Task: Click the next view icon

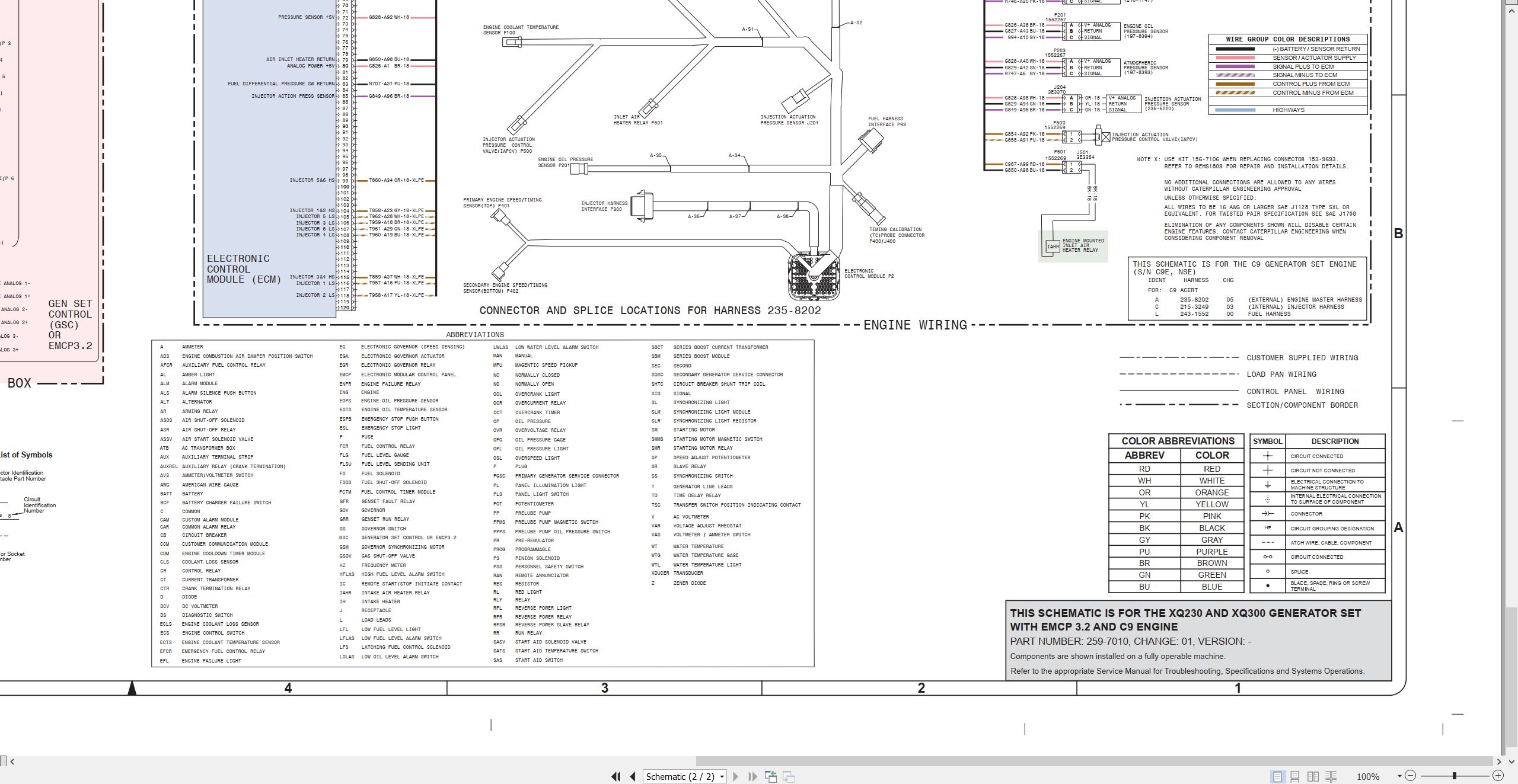Action: tap(789, 776)
